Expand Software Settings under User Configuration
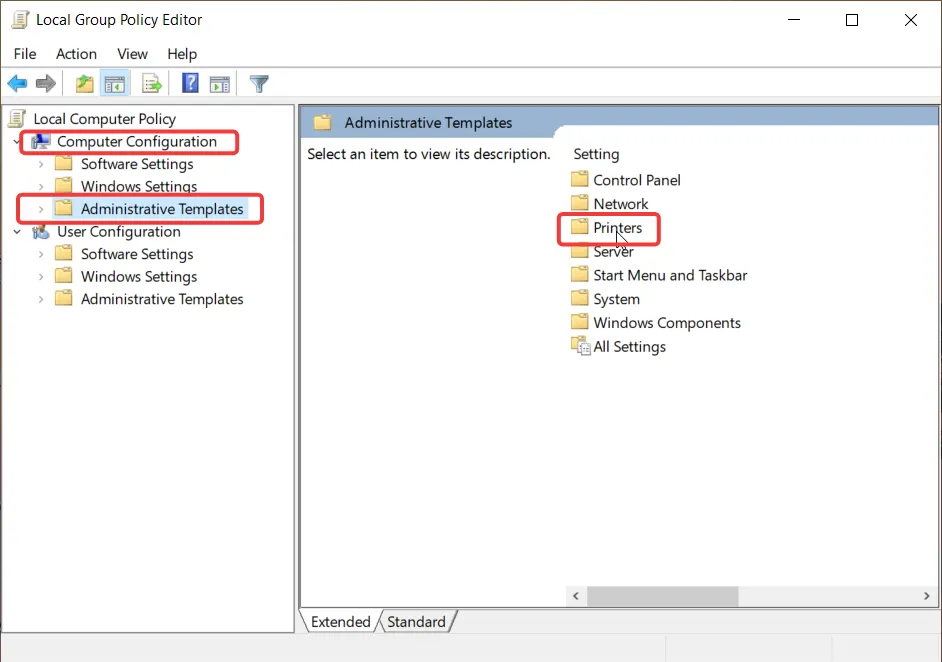This screenshot has height=662, width=942. click(x=41, y=254)
